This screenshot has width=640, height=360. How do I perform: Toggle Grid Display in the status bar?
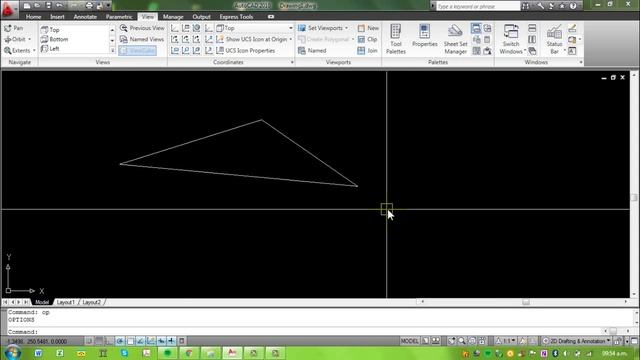[x=99, y=341]
